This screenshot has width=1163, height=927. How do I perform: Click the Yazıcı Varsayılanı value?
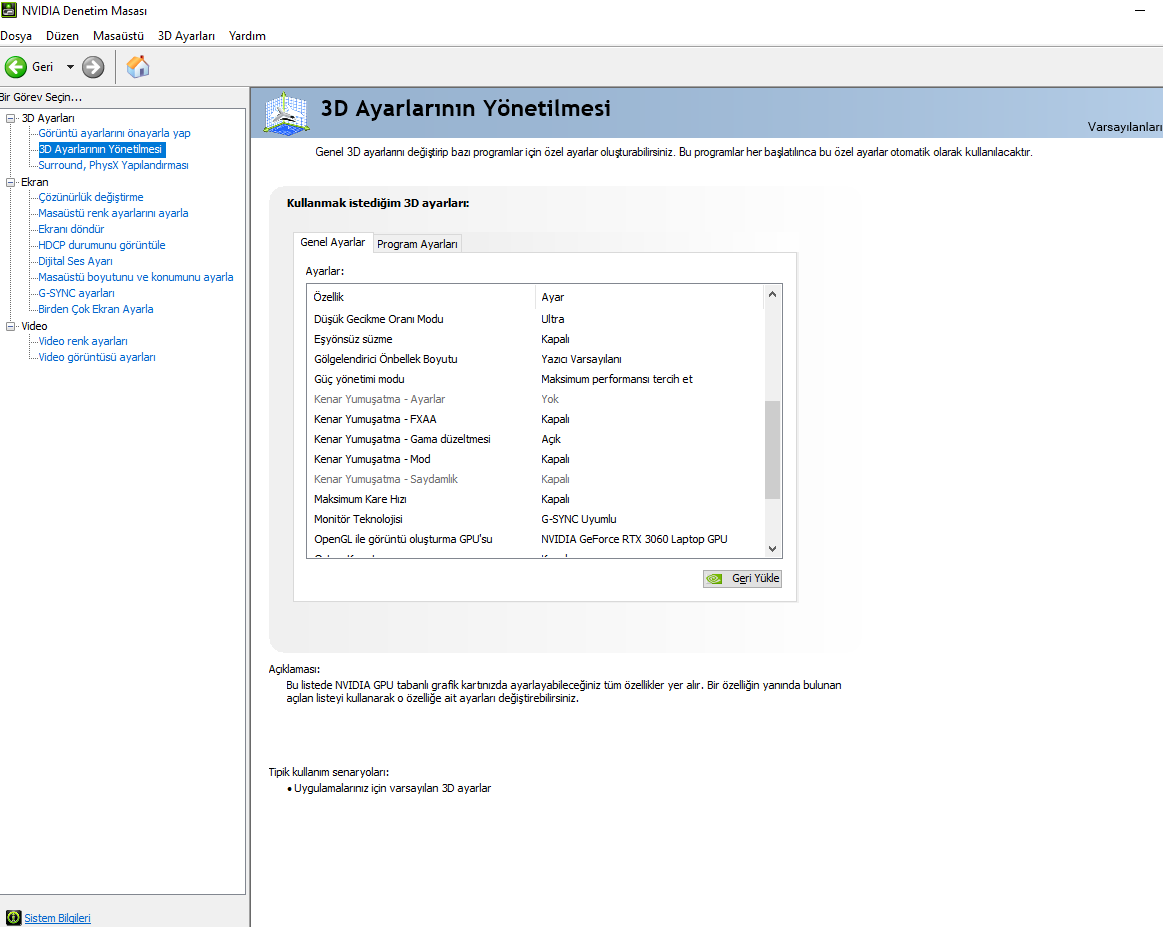pyautogui.click(x=582, y=359)
